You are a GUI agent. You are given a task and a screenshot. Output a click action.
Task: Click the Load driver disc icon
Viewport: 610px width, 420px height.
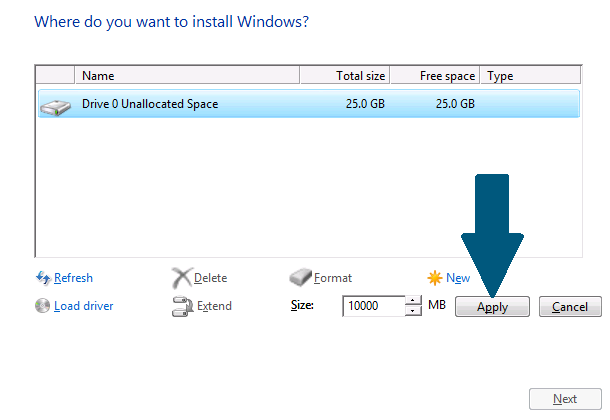[42, 306]
